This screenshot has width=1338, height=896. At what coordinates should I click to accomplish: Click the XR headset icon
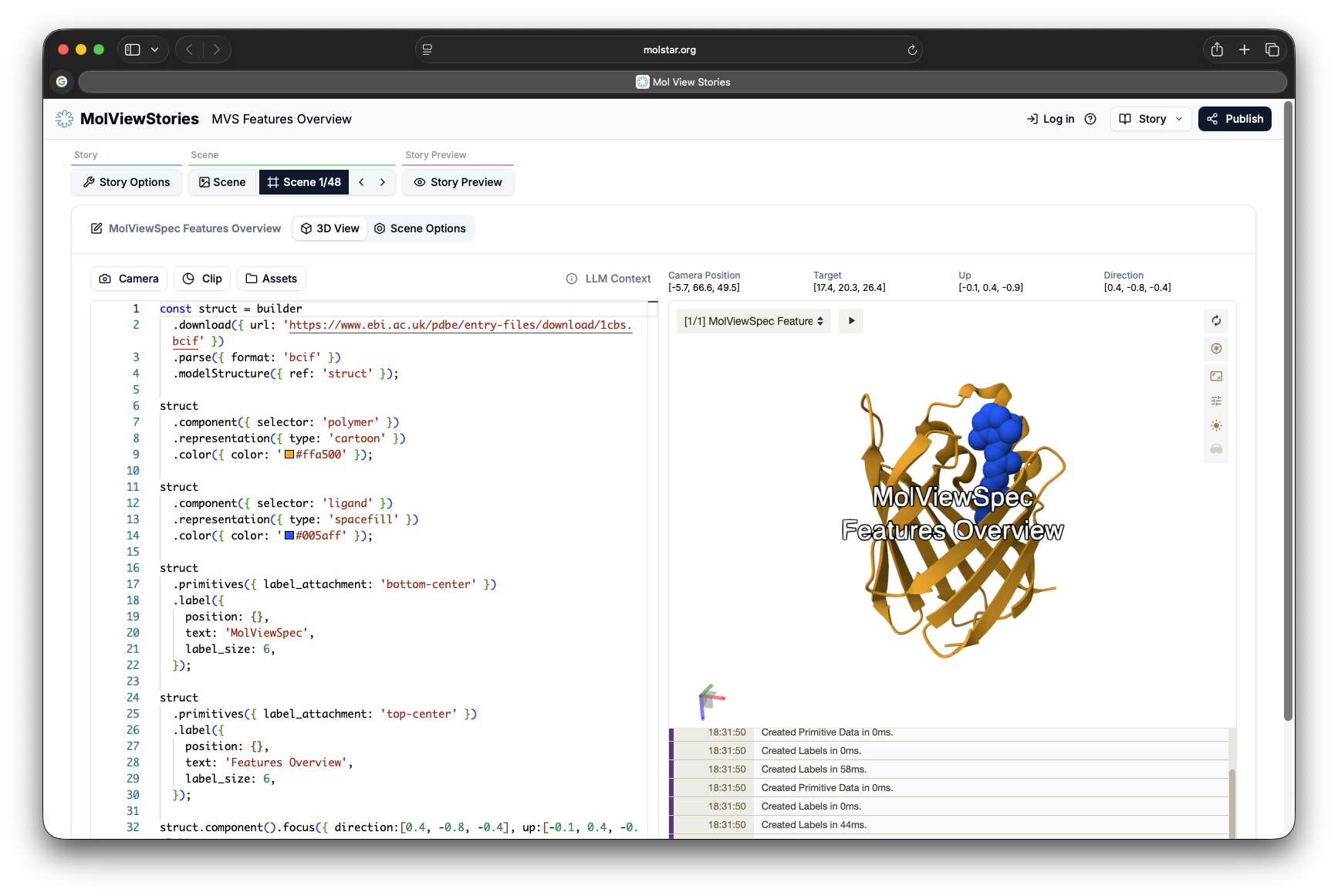click(1216, 449)
